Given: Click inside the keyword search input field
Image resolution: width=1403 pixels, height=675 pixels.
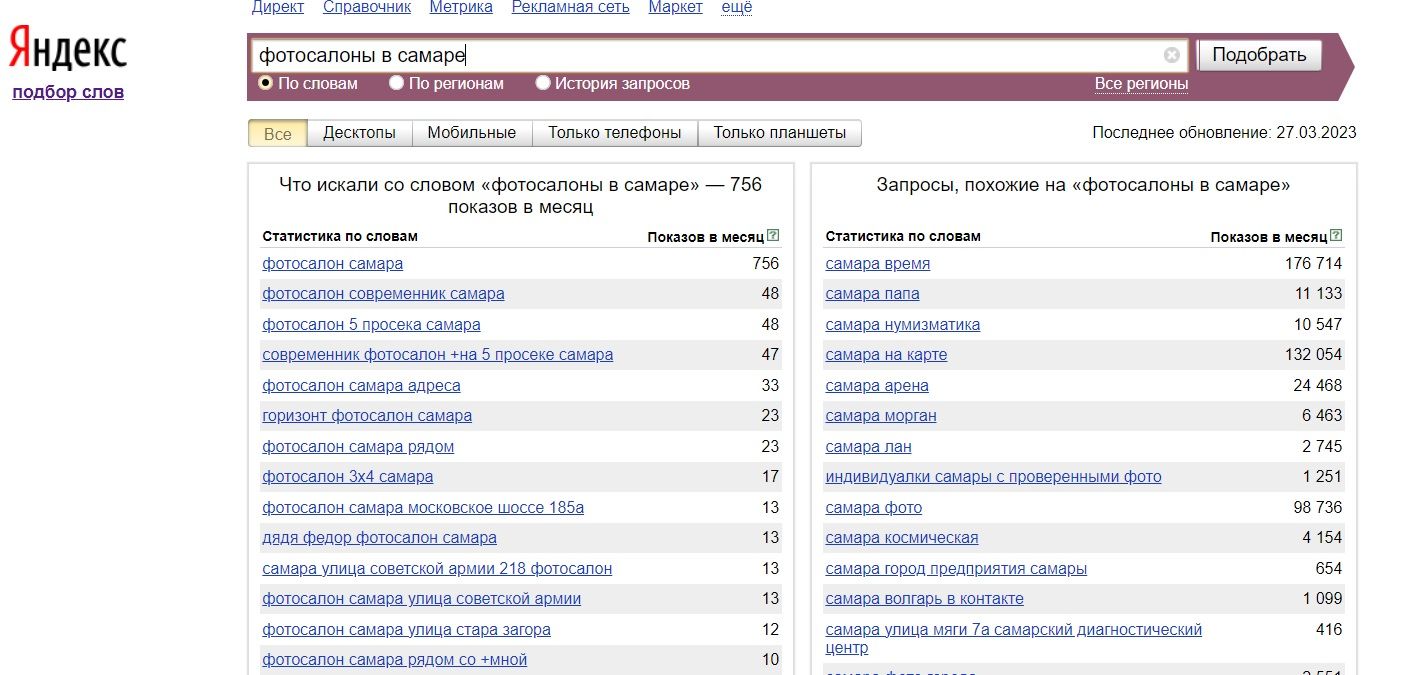Looking at the screenshot, I should [x=700, y=56].
